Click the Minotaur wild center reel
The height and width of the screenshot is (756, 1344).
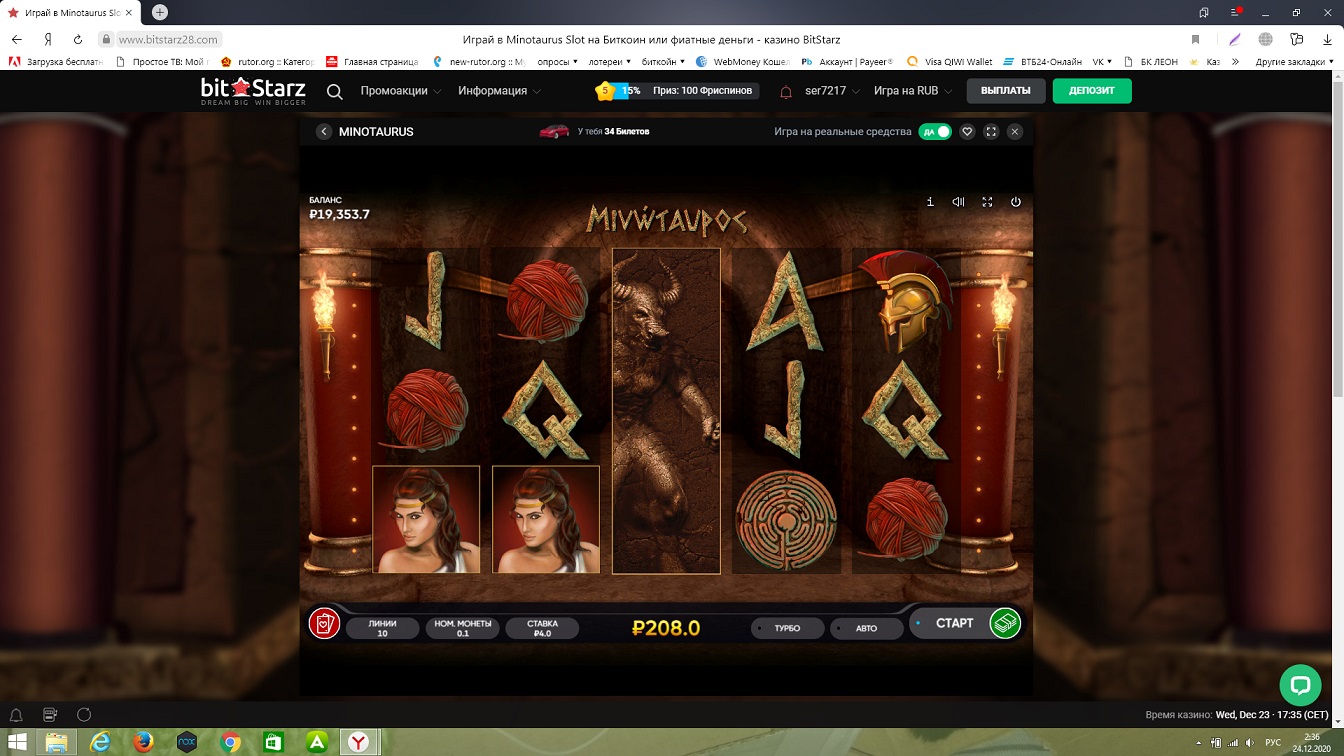coord(666,411)
